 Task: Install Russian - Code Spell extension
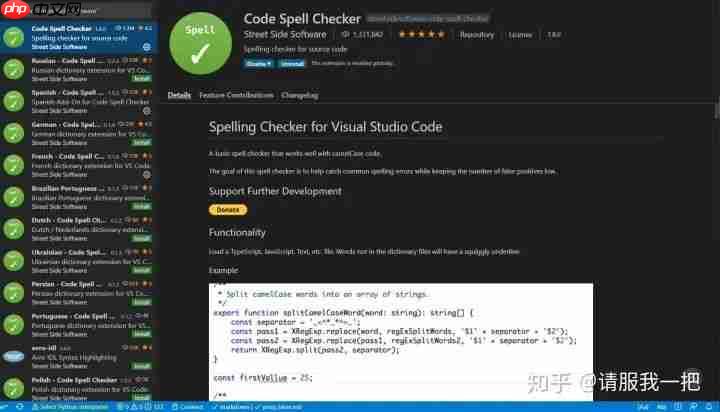point(141,79)
